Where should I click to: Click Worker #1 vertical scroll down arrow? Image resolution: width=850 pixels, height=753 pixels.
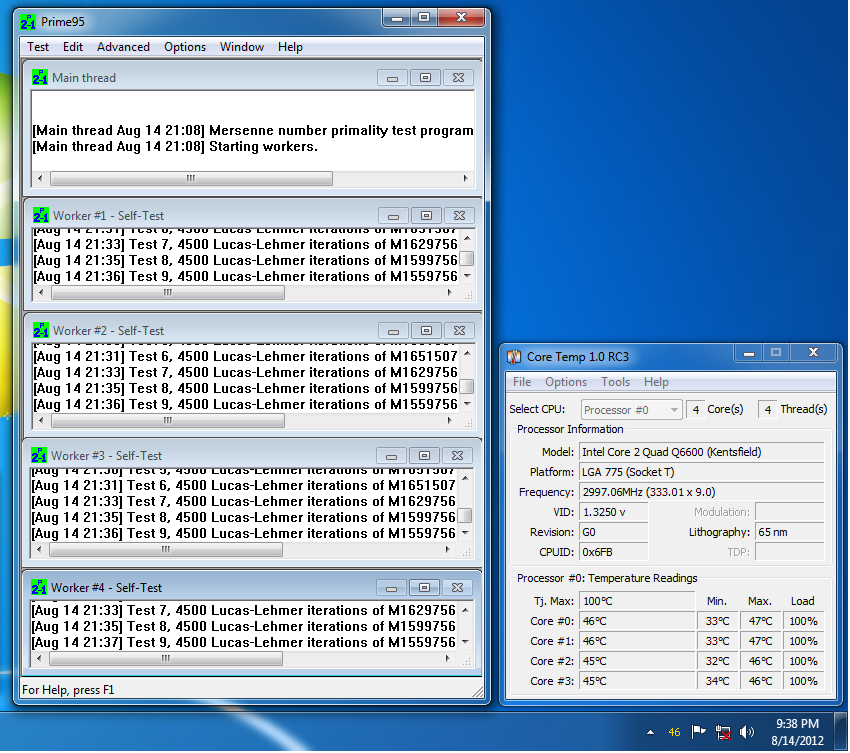tap(467, 276)
